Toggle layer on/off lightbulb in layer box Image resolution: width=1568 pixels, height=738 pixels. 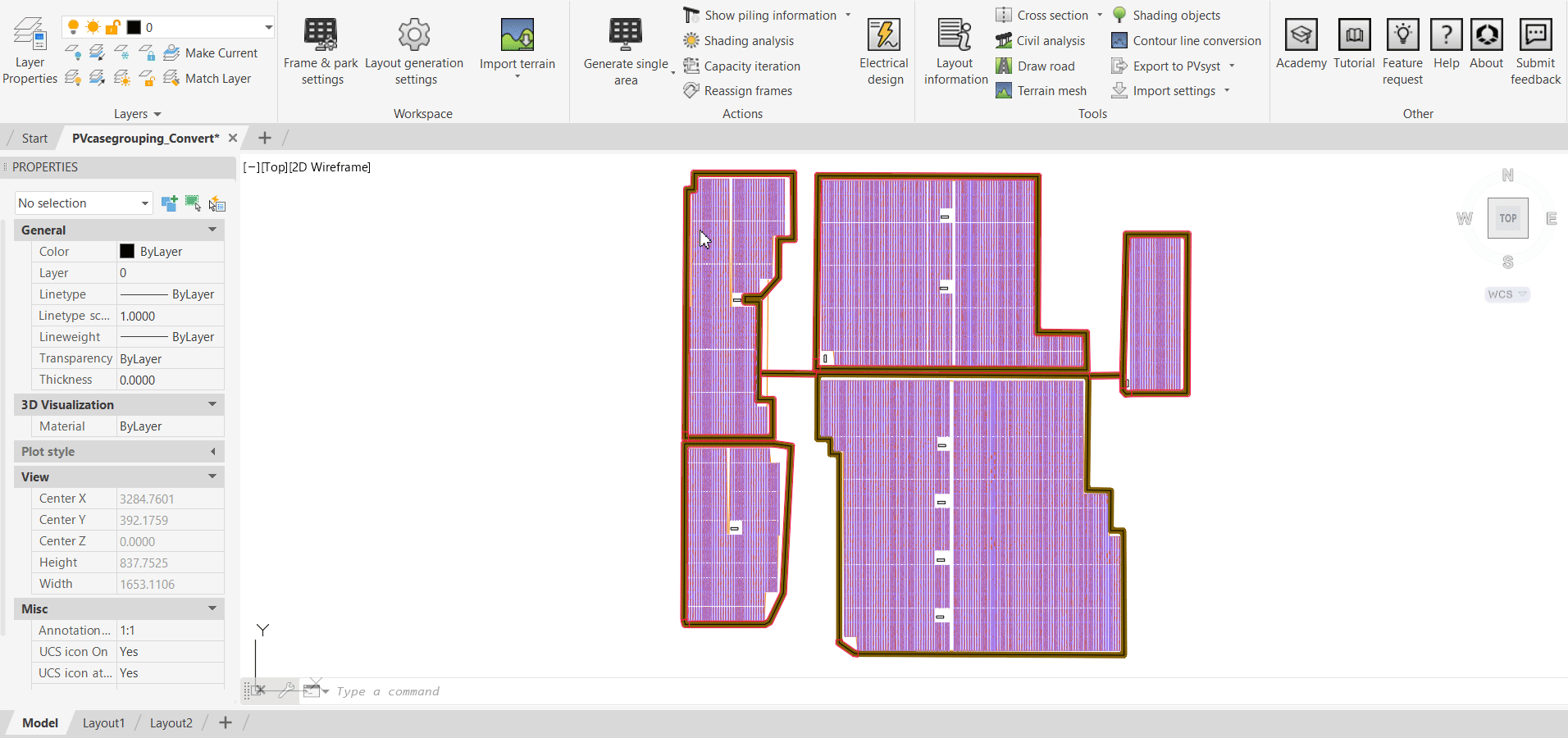tap(73, 27)
